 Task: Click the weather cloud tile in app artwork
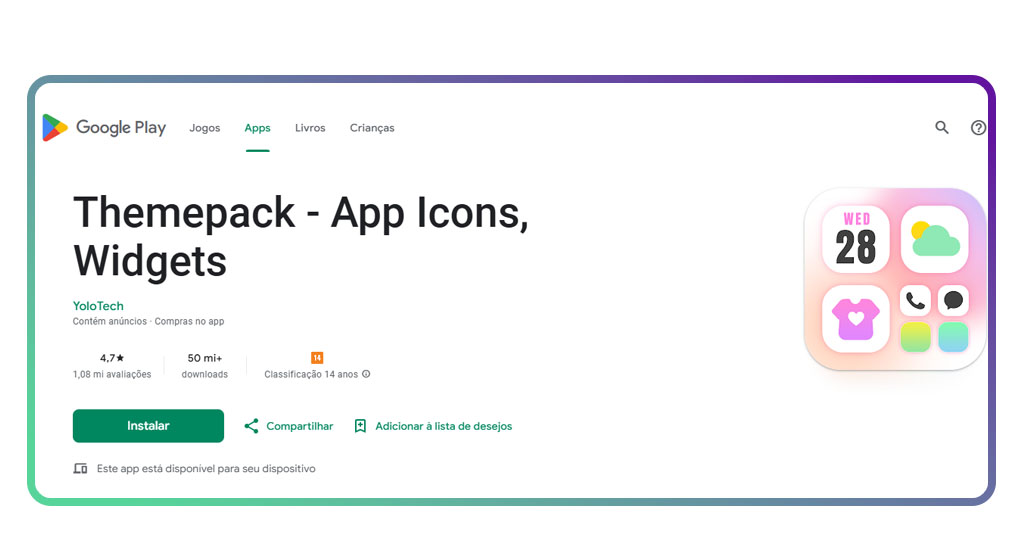[x=935, y=239]
